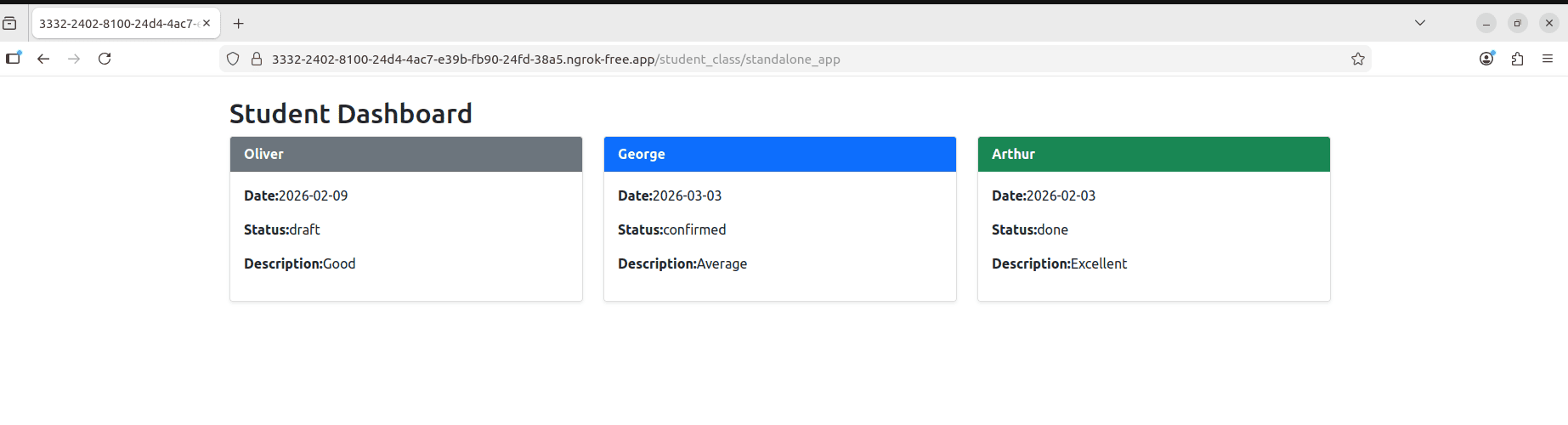This screenshot has height=425, width=1568.
Task: Open a new tab with the plus button
Action: pyautogui.click(x=239, y=24)
